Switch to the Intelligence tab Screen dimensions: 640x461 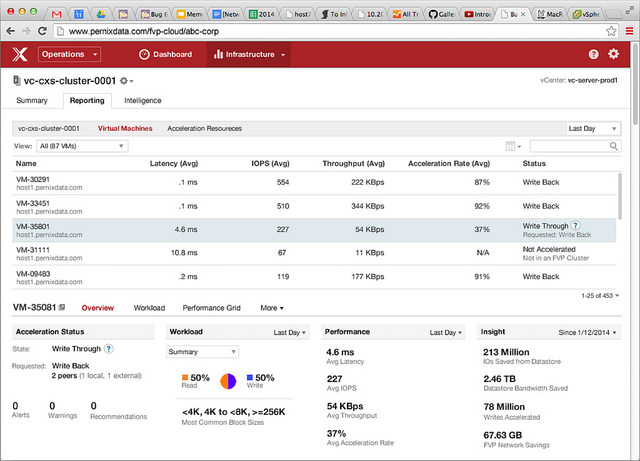[x=143, y=100]
